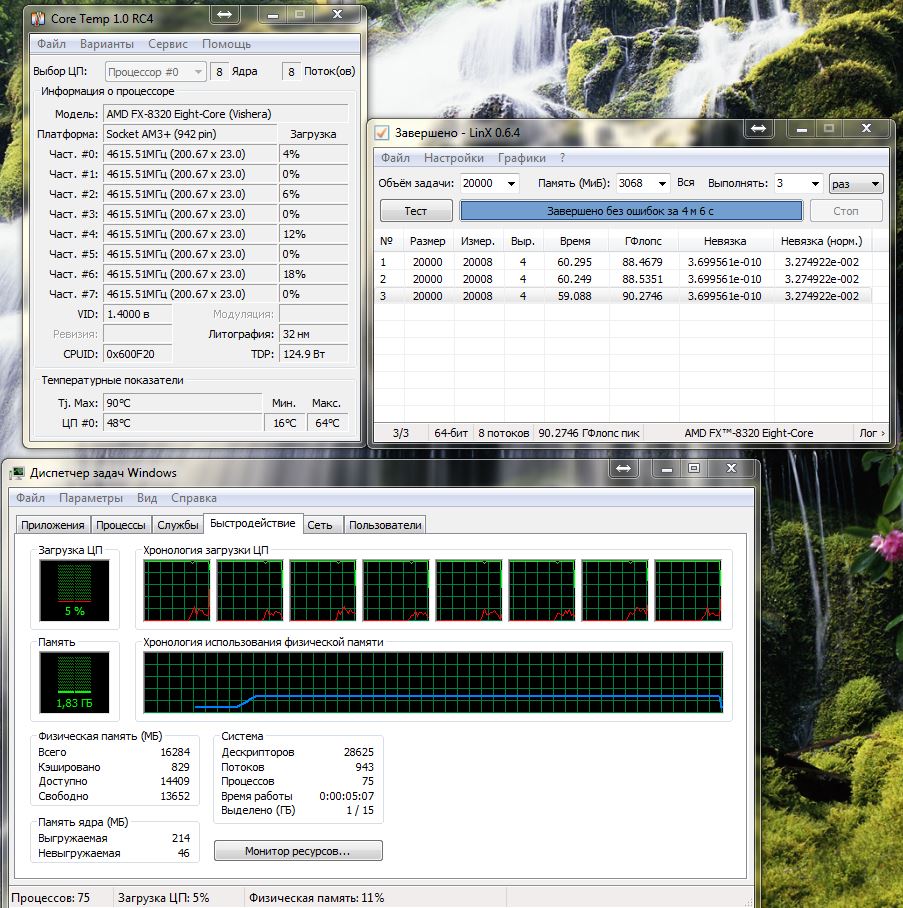Adjust the Выполнять count stepper
Image resolution: width=903 pixels, height=908 pixels.
click(813, 184)
